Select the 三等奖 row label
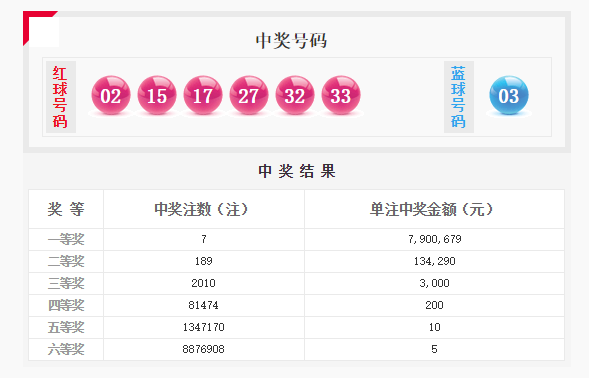The height and width of the screenshot is (378, 589). click(66, 283)
